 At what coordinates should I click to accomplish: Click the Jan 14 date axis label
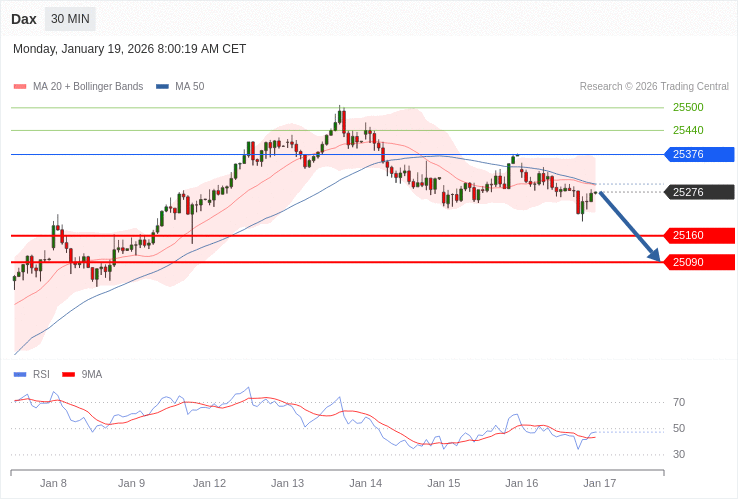click(x=366, y=484)
